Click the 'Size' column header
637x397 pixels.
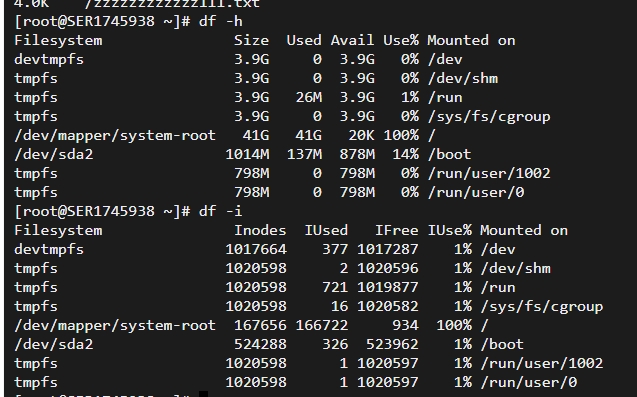251,40
